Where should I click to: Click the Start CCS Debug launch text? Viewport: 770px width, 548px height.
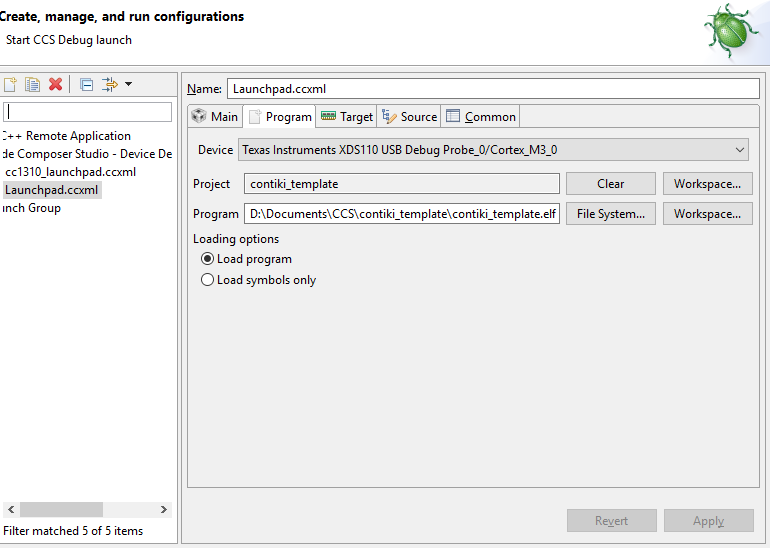point(69,40)
